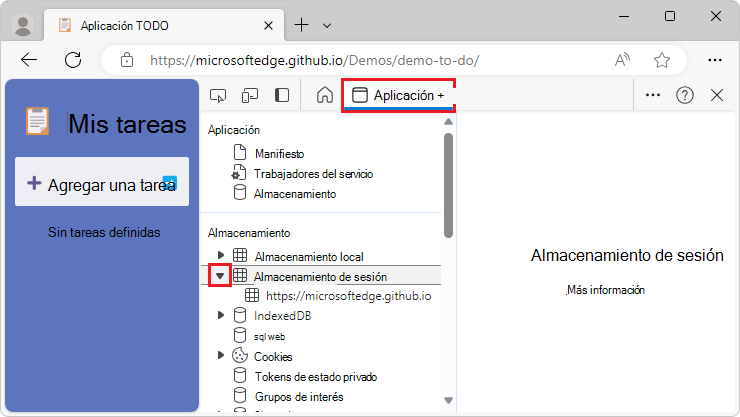
Task: Click the Almacenamiento de sesión grid icon
Action: (240, 275)
